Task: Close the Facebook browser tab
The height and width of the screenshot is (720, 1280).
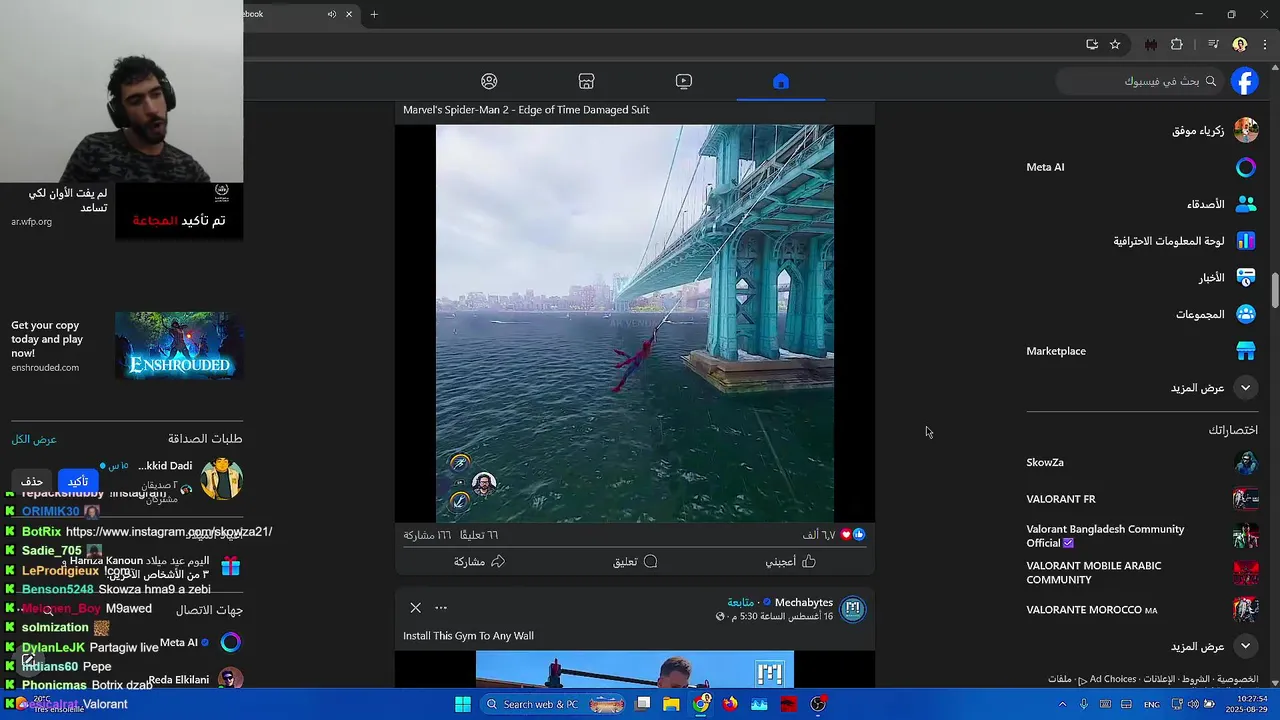Action: (349, 14)
